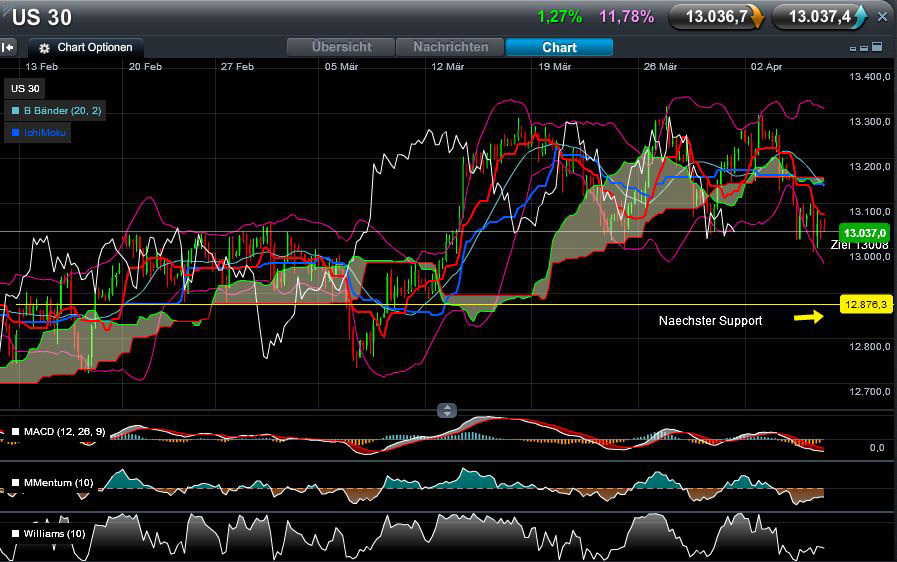Click the sell price button 13.036,7
The image size is (897, 562).
click(716, 17)
